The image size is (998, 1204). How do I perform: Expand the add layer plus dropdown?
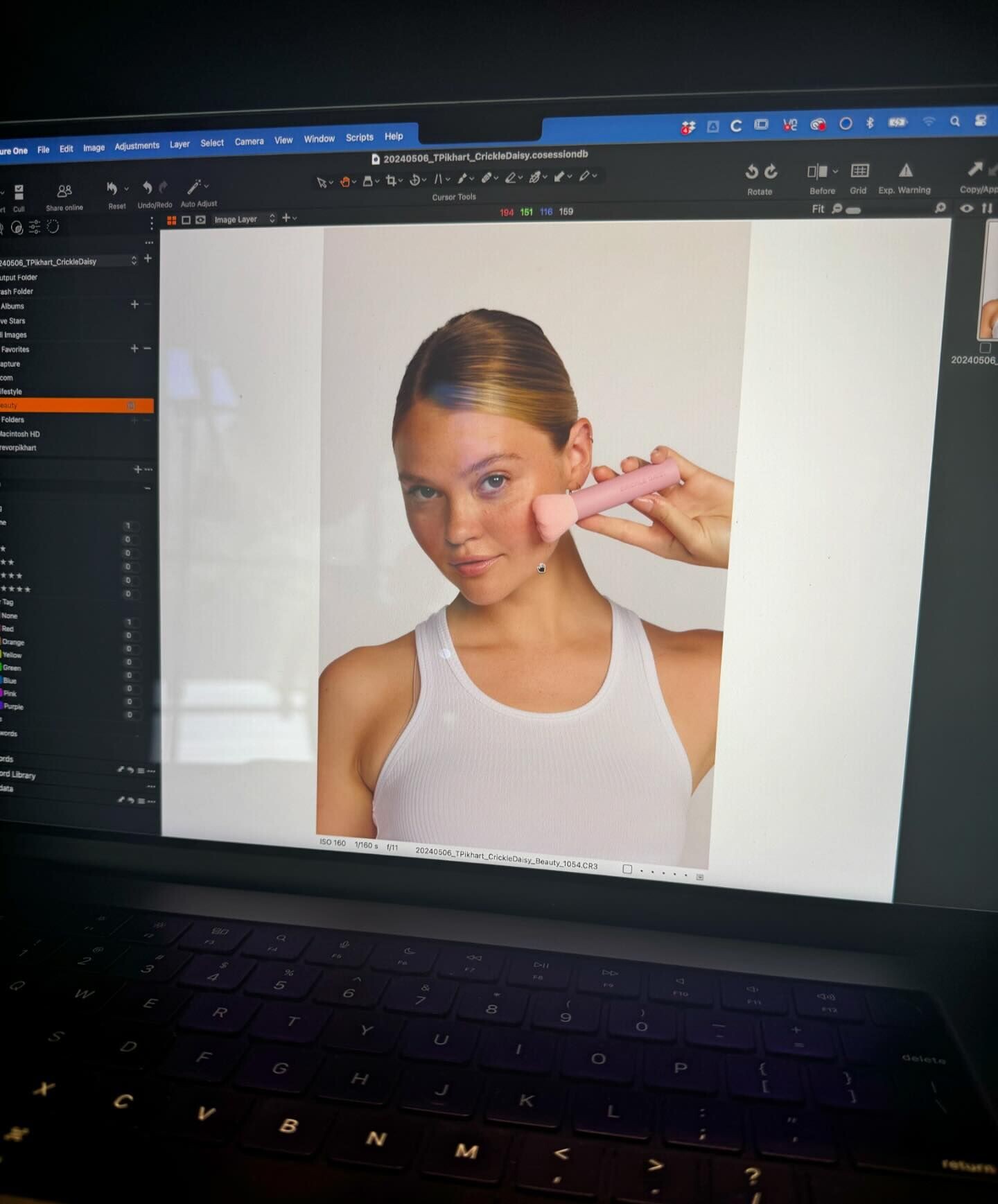[289, 218]
